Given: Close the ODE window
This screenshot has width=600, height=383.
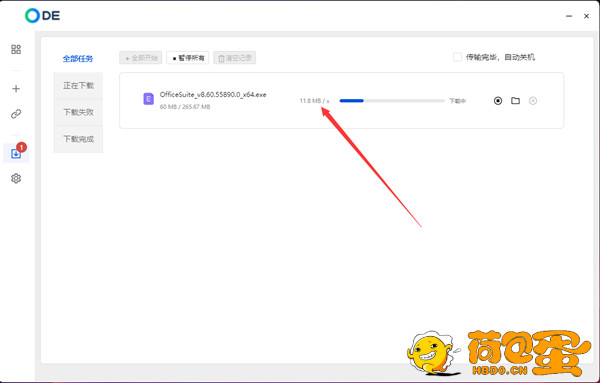Looking at the screenshot, I should pos(586,16).
